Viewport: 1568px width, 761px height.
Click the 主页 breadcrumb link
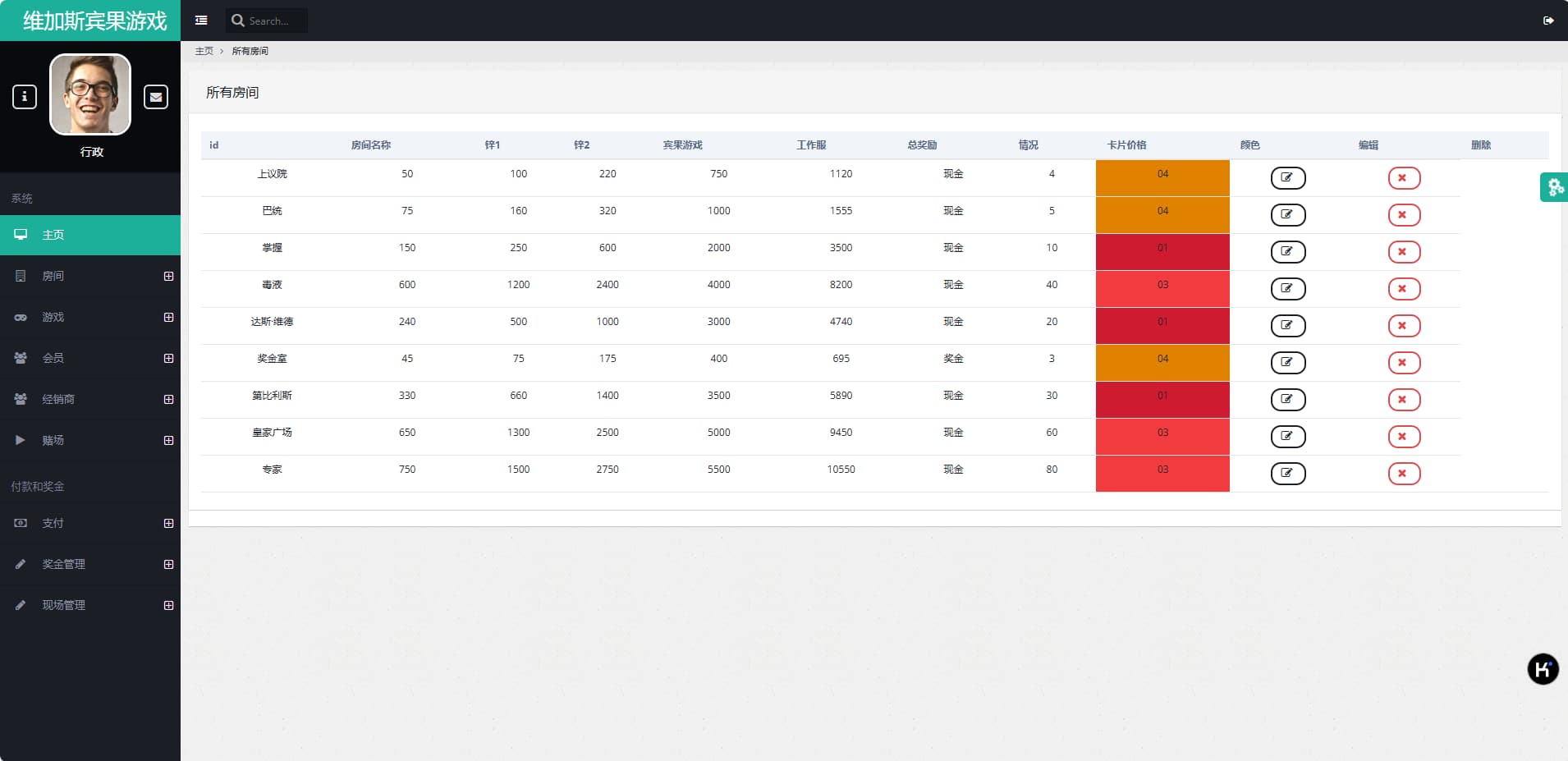click(x=204, y=51)
